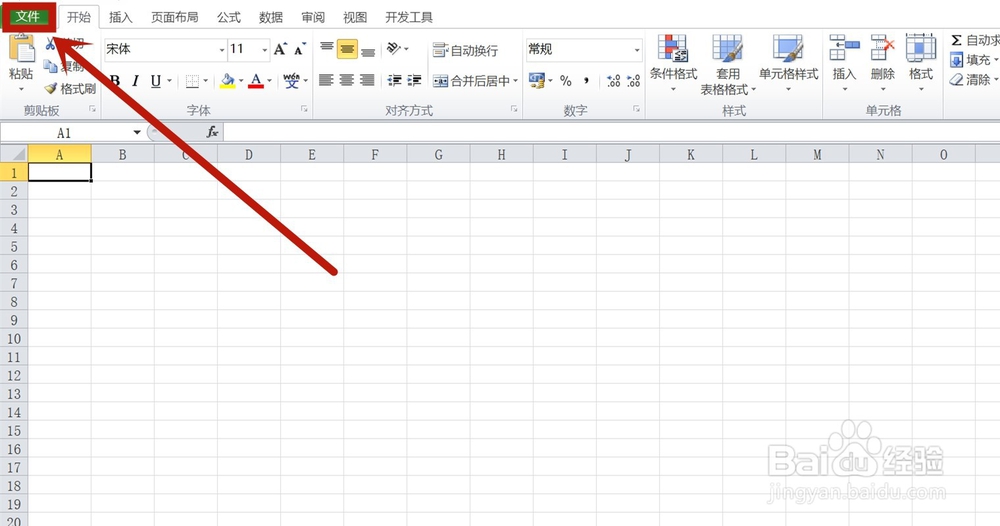The image size is (1000, 526).
Task: Expand the Alignment group dialog launcher
Action: tap(514, 110)
